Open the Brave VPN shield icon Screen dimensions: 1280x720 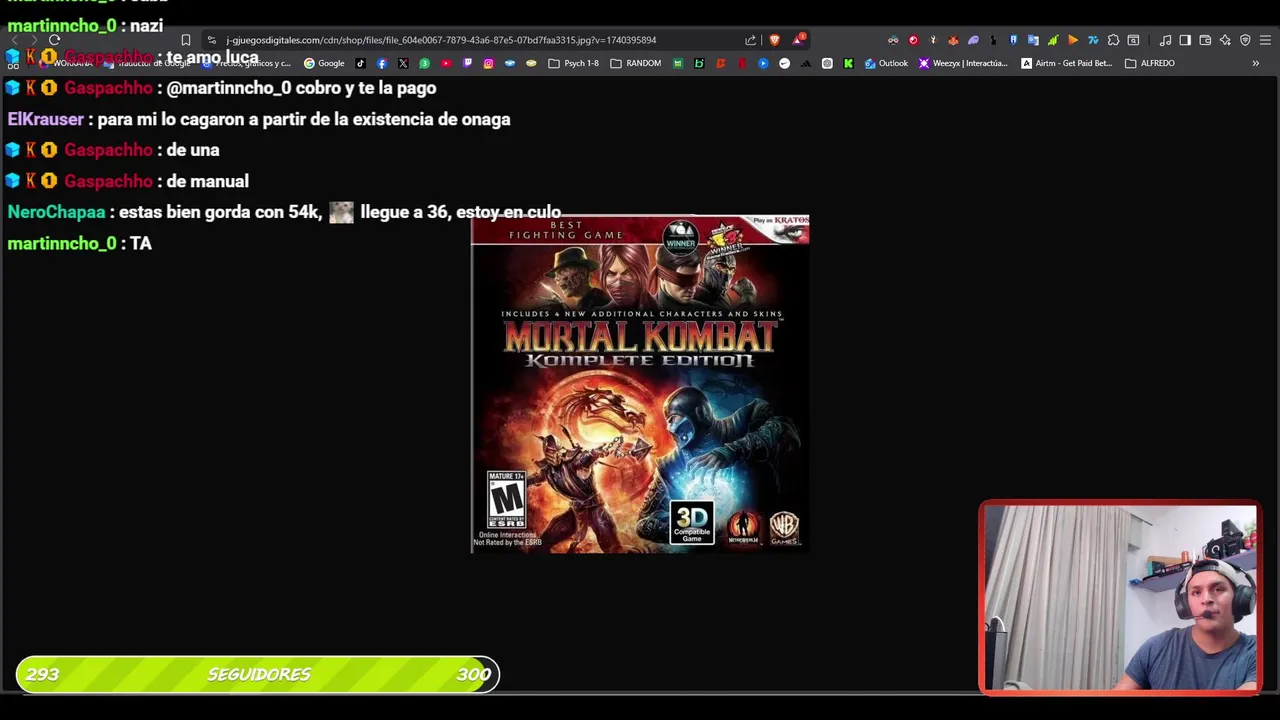click(x=1245, y=40)
